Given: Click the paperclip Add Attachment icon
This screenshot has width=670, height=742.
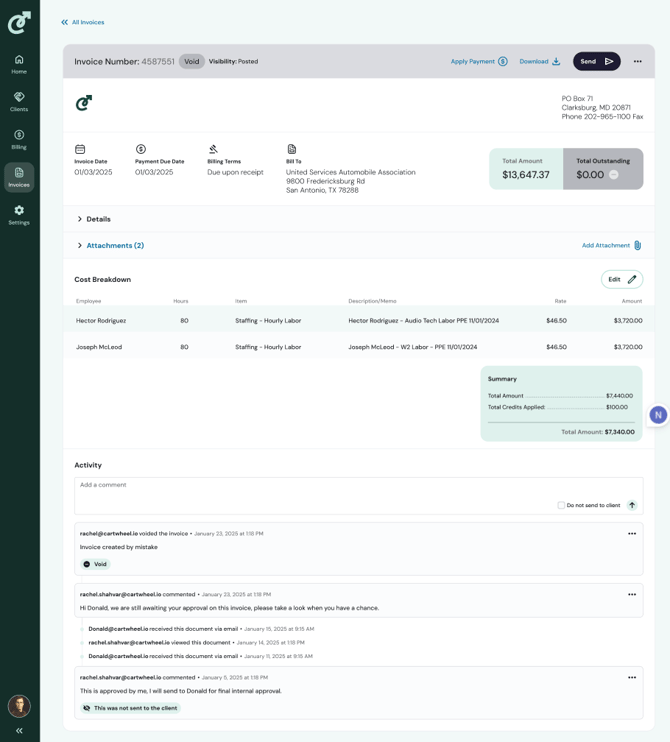Looking at the screenshot, I should [637, 245].
